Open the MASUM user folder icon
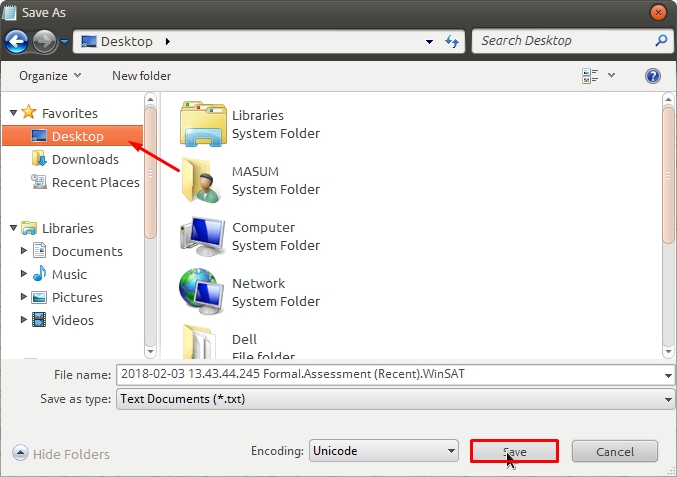677x477 pixels. 203,180
